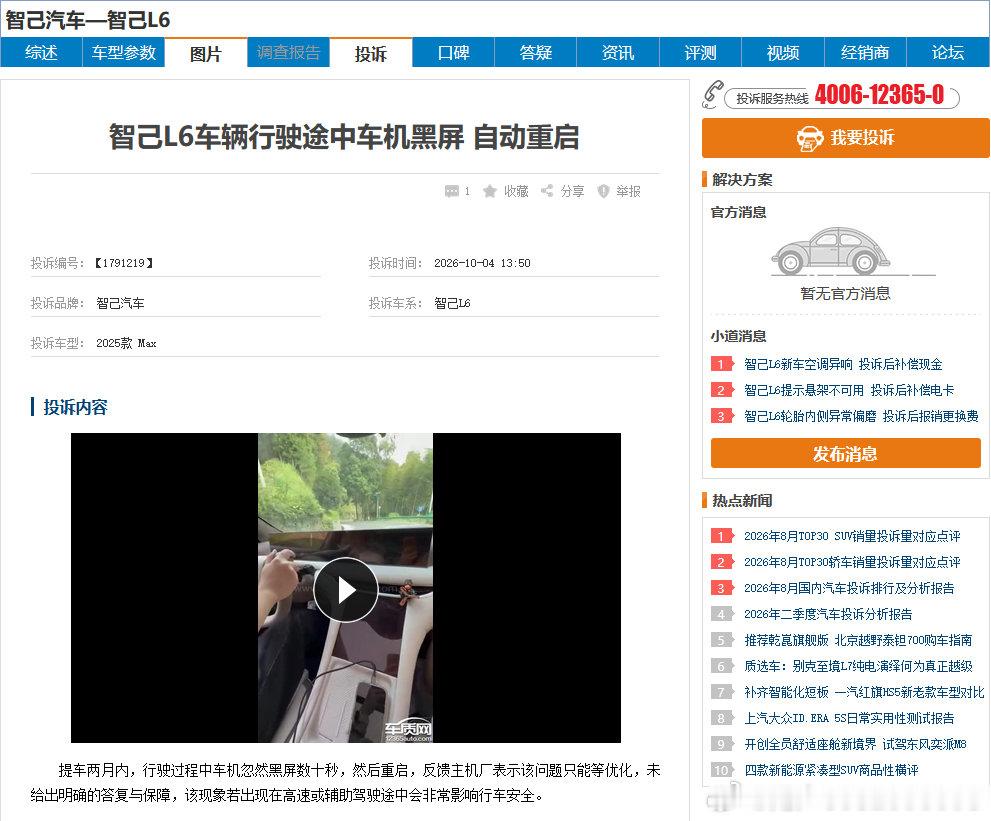Open the 评测 tab
This screenshot has width=991, height=821.
(x=700, y=52)
